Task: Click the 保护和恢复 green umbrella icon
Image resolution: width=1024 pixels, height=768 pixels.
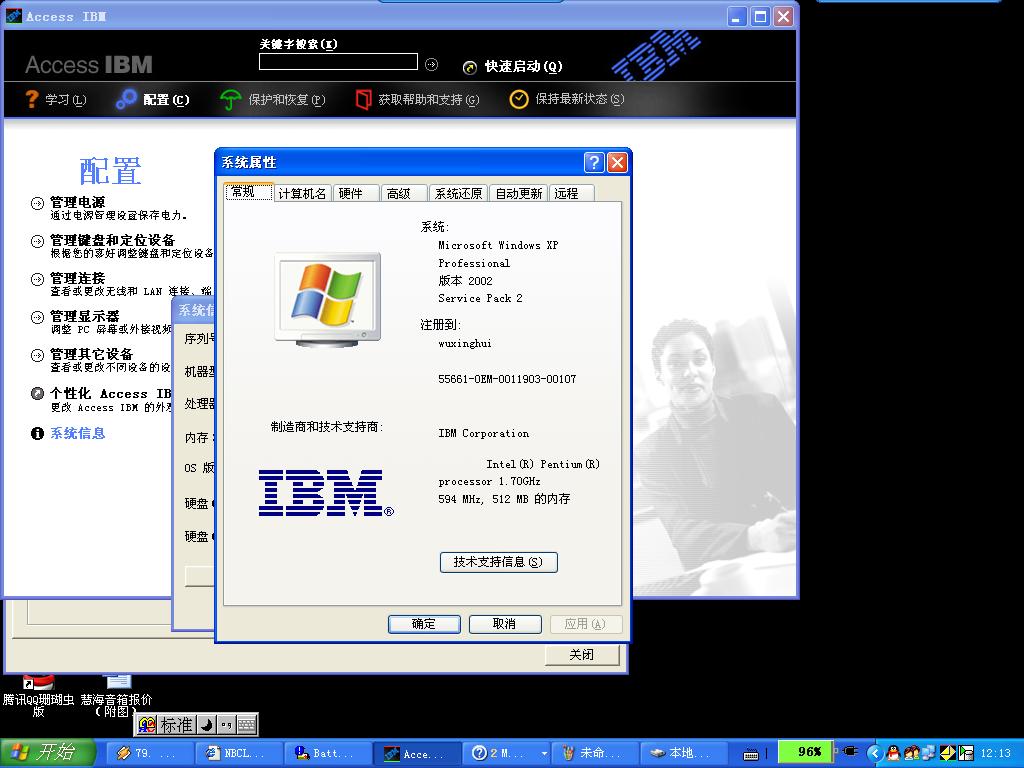Action: [x=231, y=99]
